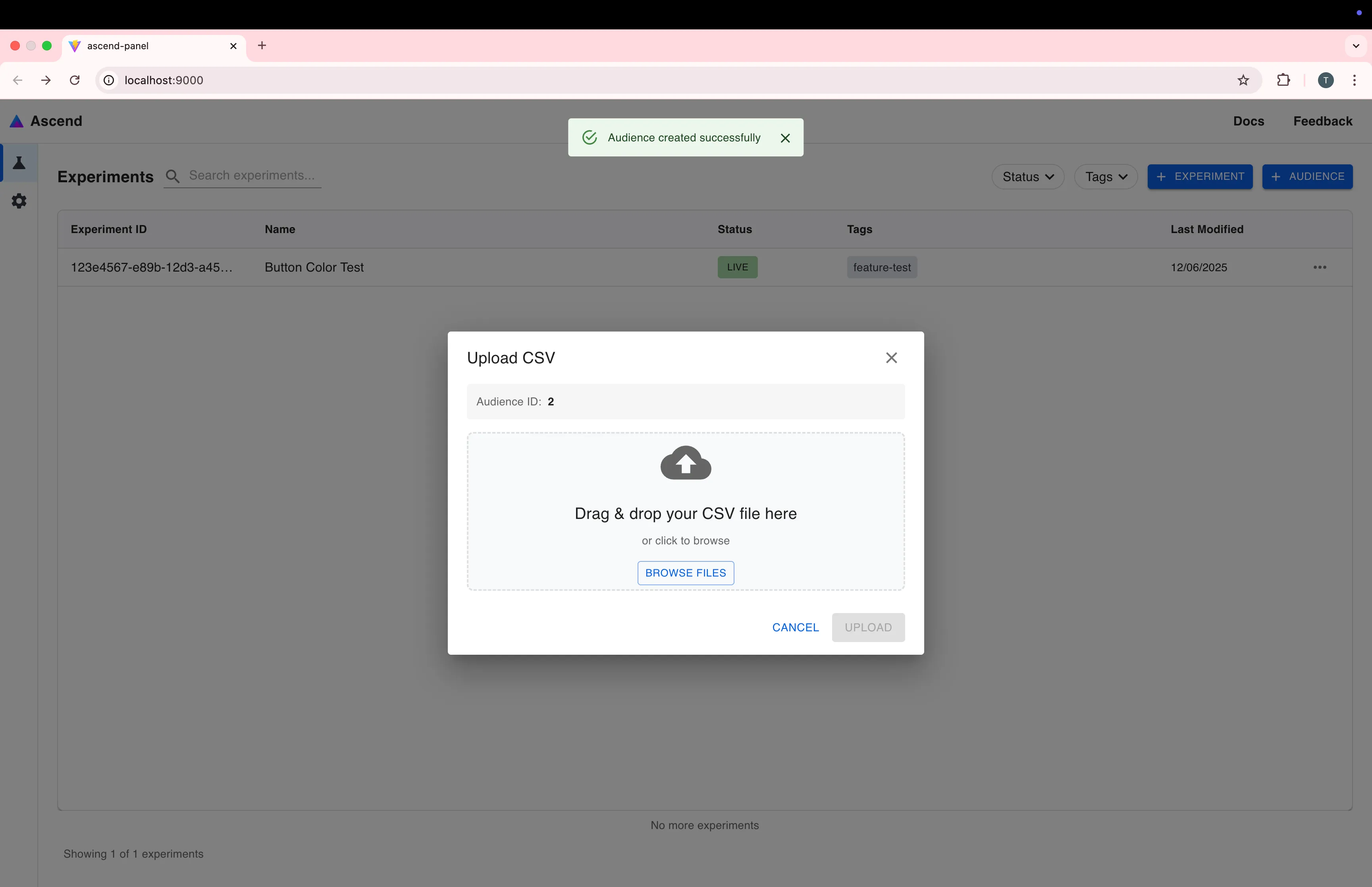Select the Experiments flask icon in sidebar
The height and width of the screenshot is (887, 1372).
pos(19,163)
